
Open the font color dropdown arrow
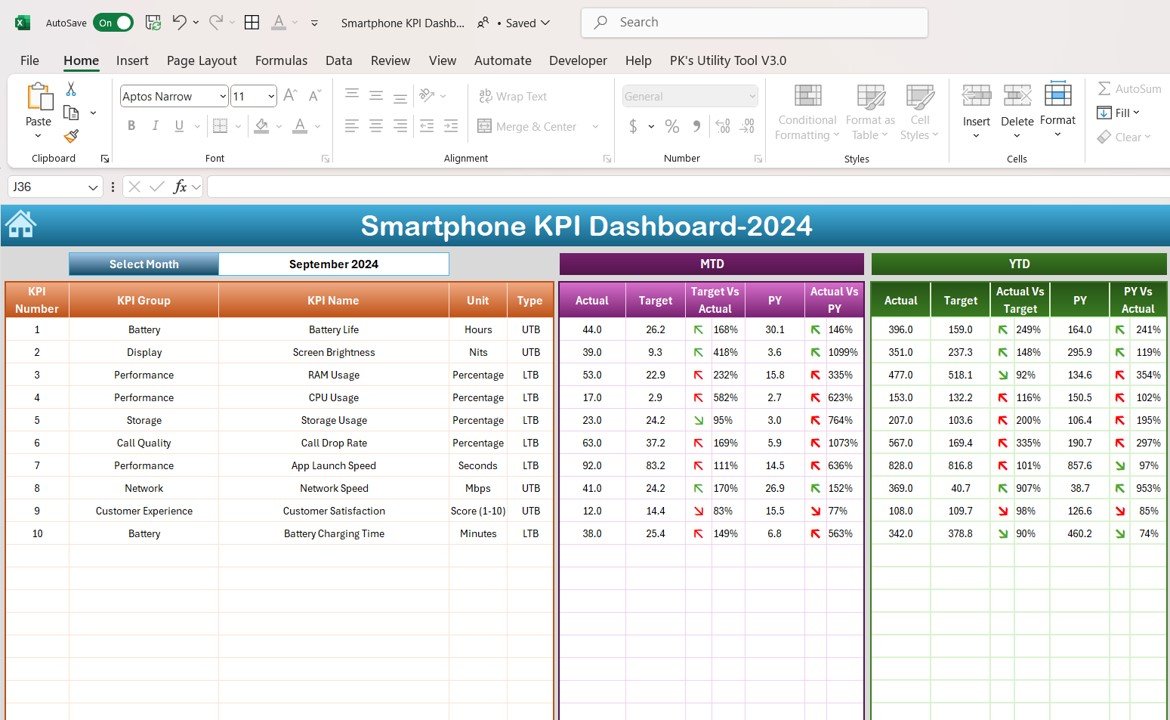point(317,127)
